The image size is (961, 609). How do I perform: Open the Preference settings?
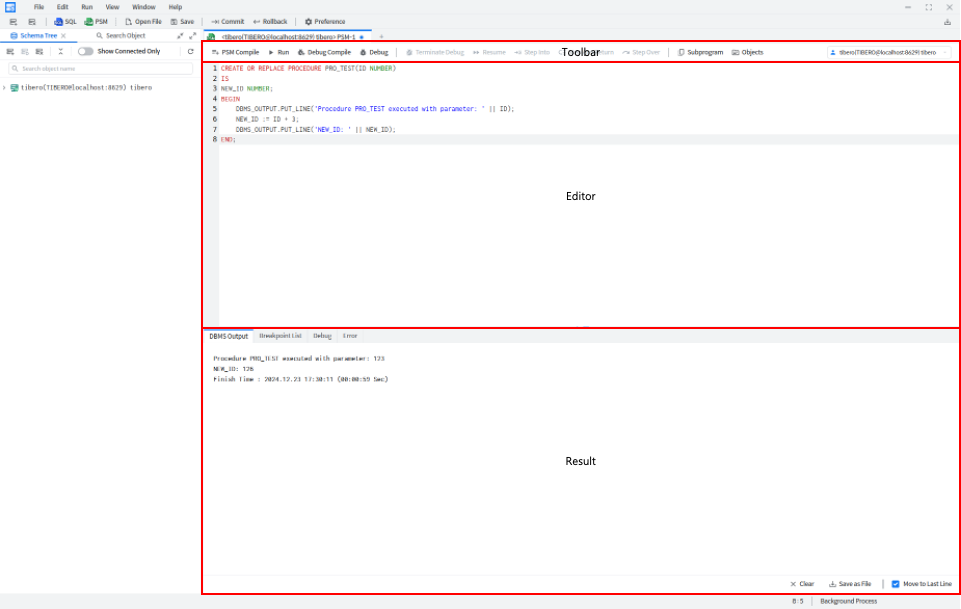[x=325, y=21]
